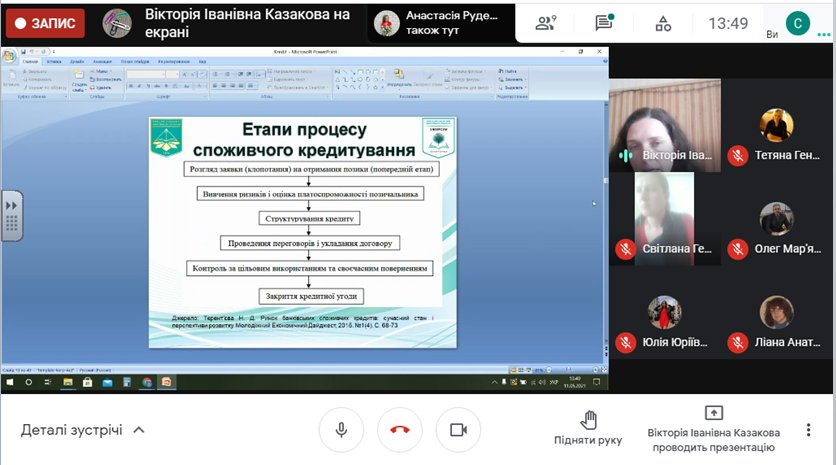Open font name combo box in PowerPoint
Viewport: 836px width, 465px height.
click(146, 75)
